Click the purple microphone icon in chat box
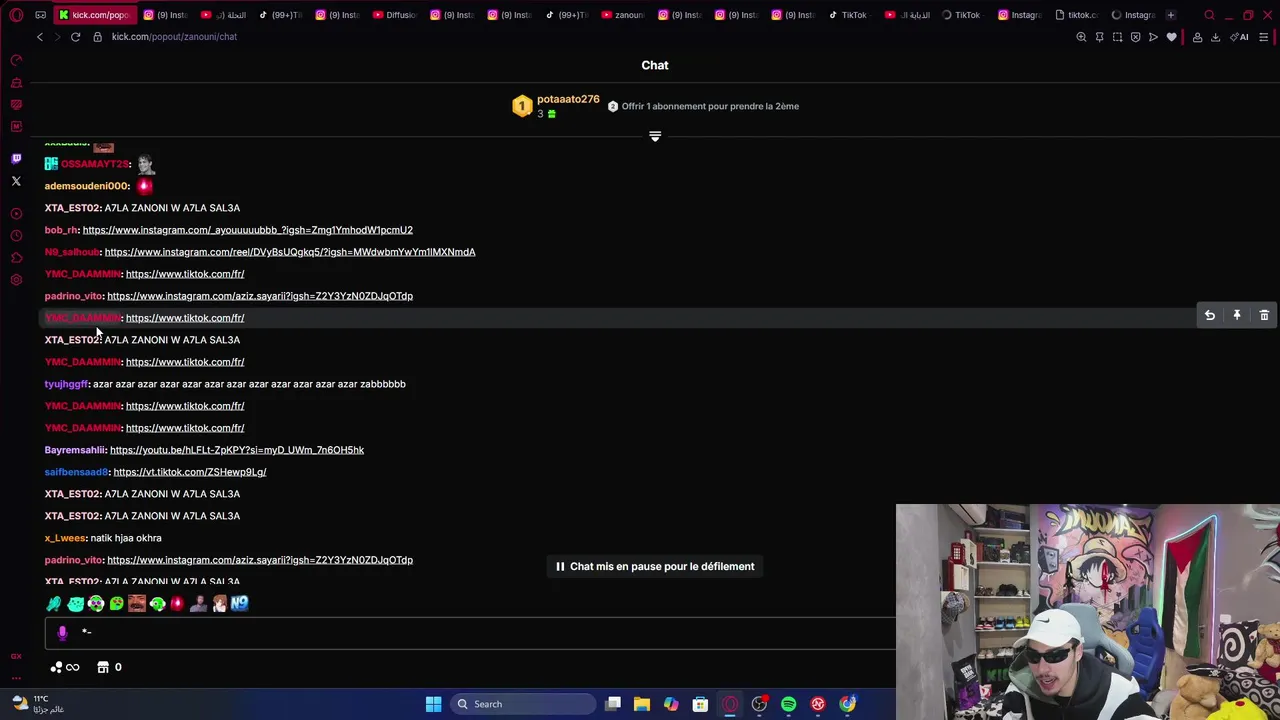The width and height of the screenshot is (1280, 720). 62,632
